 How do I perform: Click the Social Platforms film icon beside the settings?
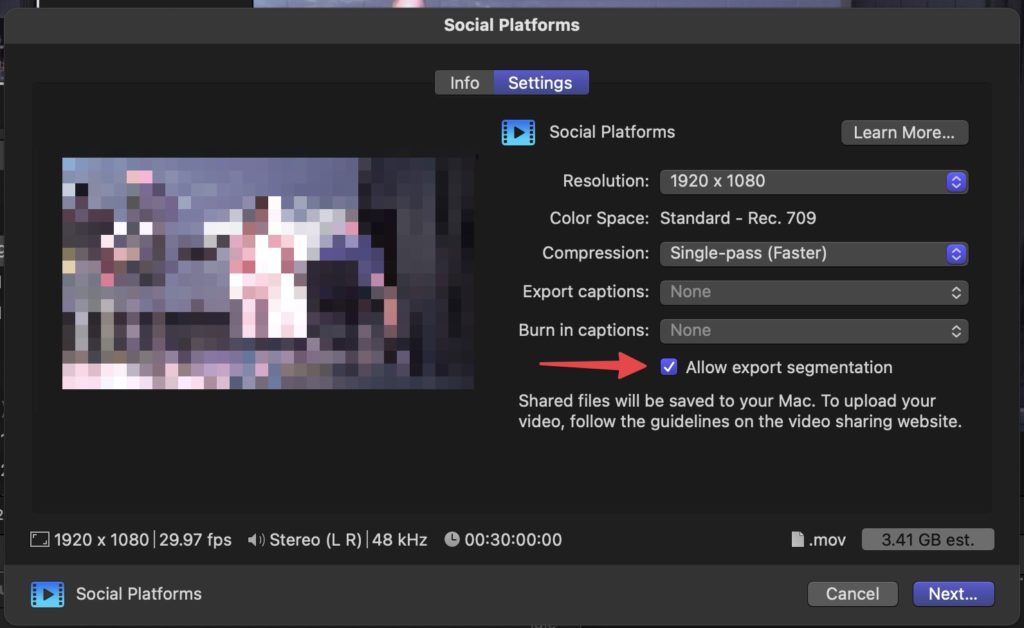tap(519, 133)
